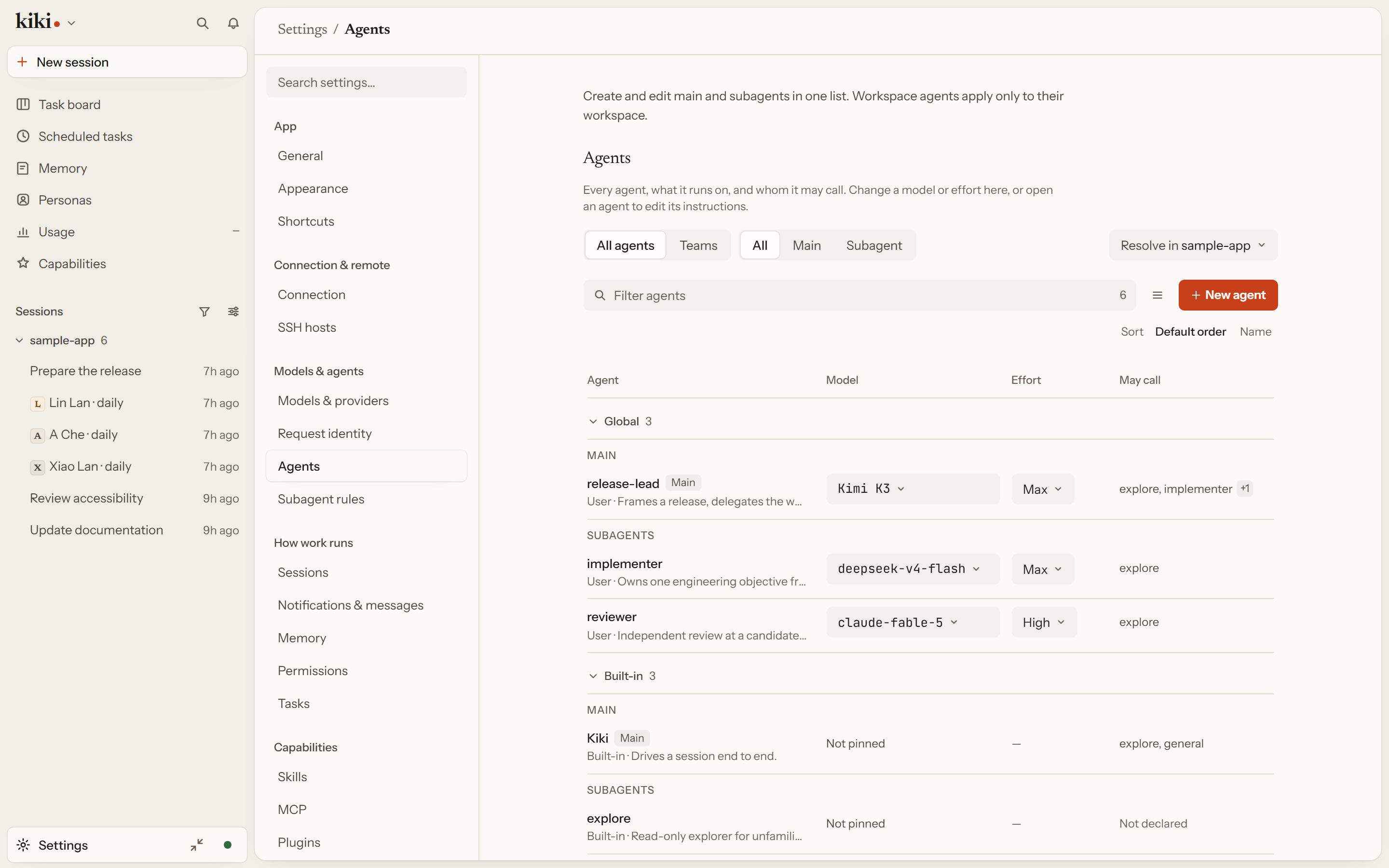Open reviewer model claude-fable-5 dropdown
This screenshot has height=868, width=1389.
point(912,622)
